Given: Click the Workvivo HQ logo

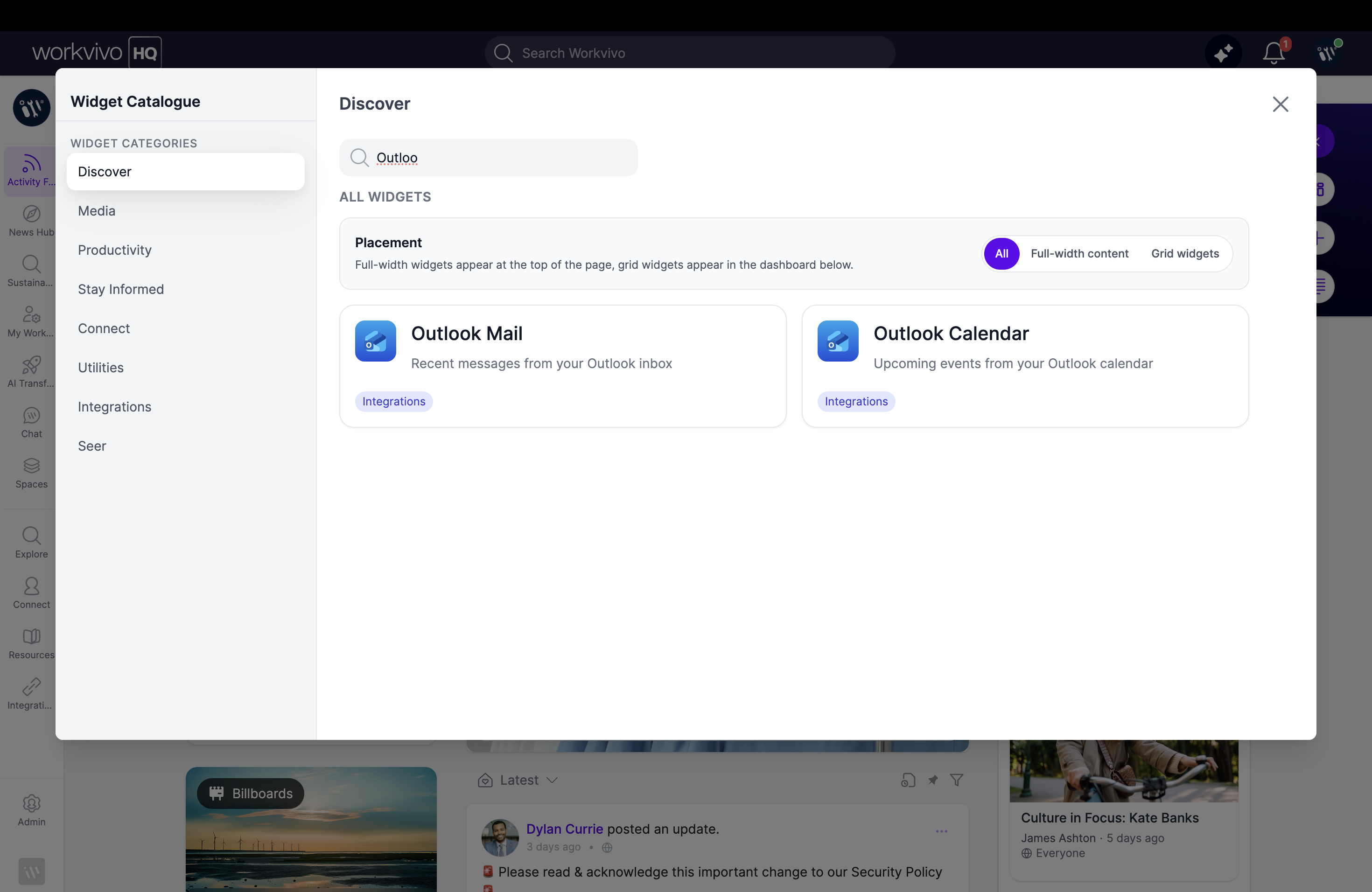Looking at the screenshot, I should [97, 52].
